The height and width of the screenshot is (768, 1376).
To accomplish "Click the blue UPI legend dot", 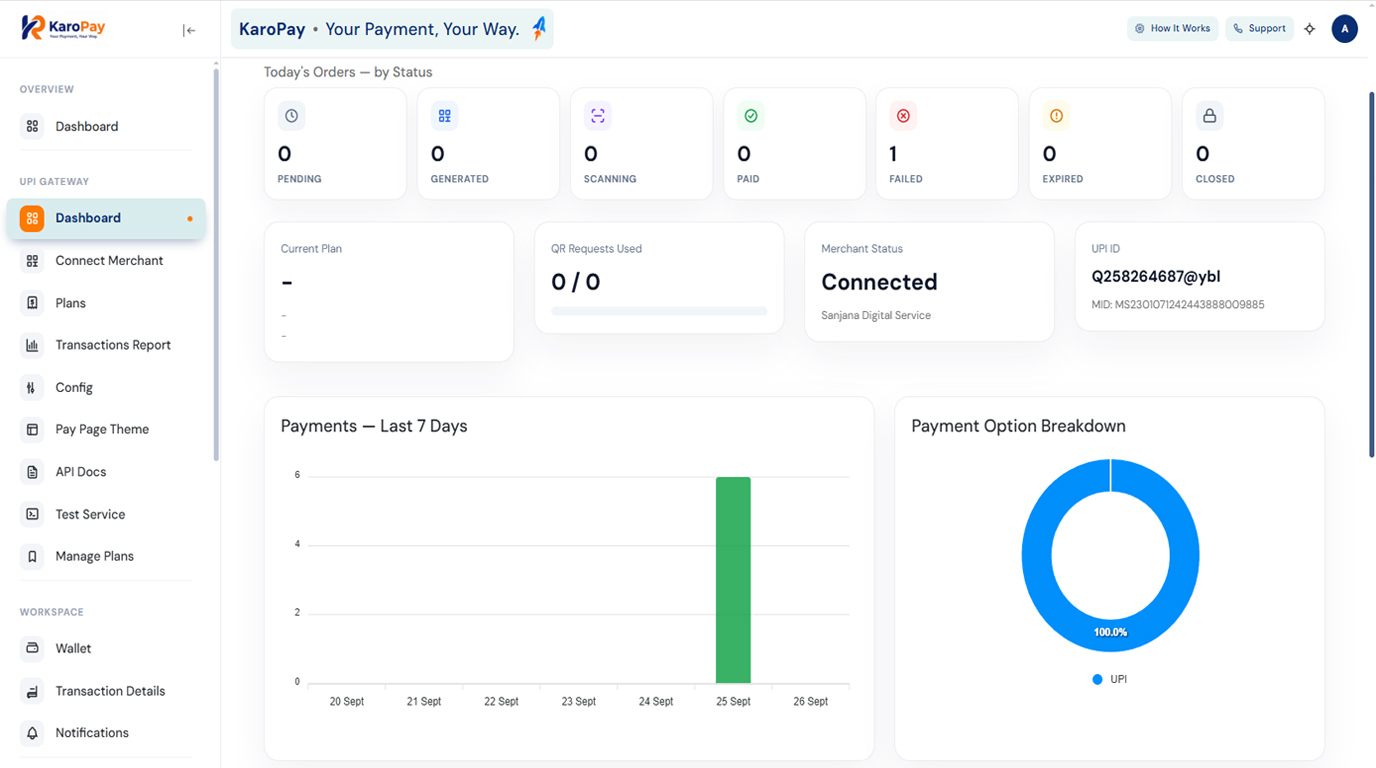I will 1097,679.
